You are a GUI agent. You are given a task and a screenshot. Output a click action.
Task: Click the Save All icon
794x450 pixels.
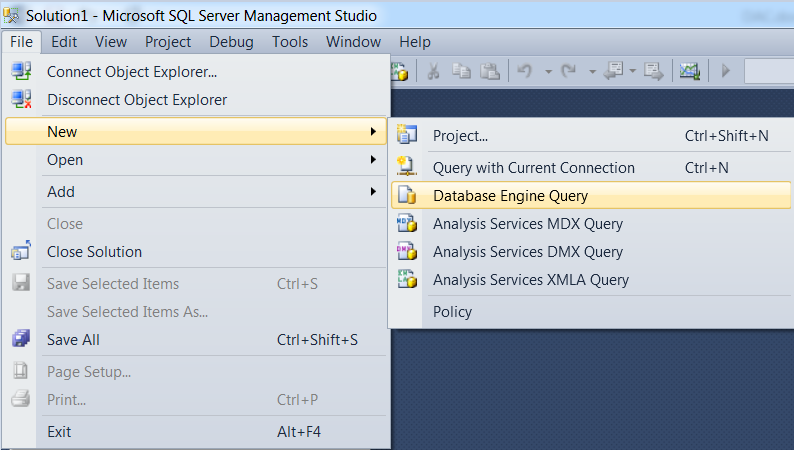(x=21, y=339)
